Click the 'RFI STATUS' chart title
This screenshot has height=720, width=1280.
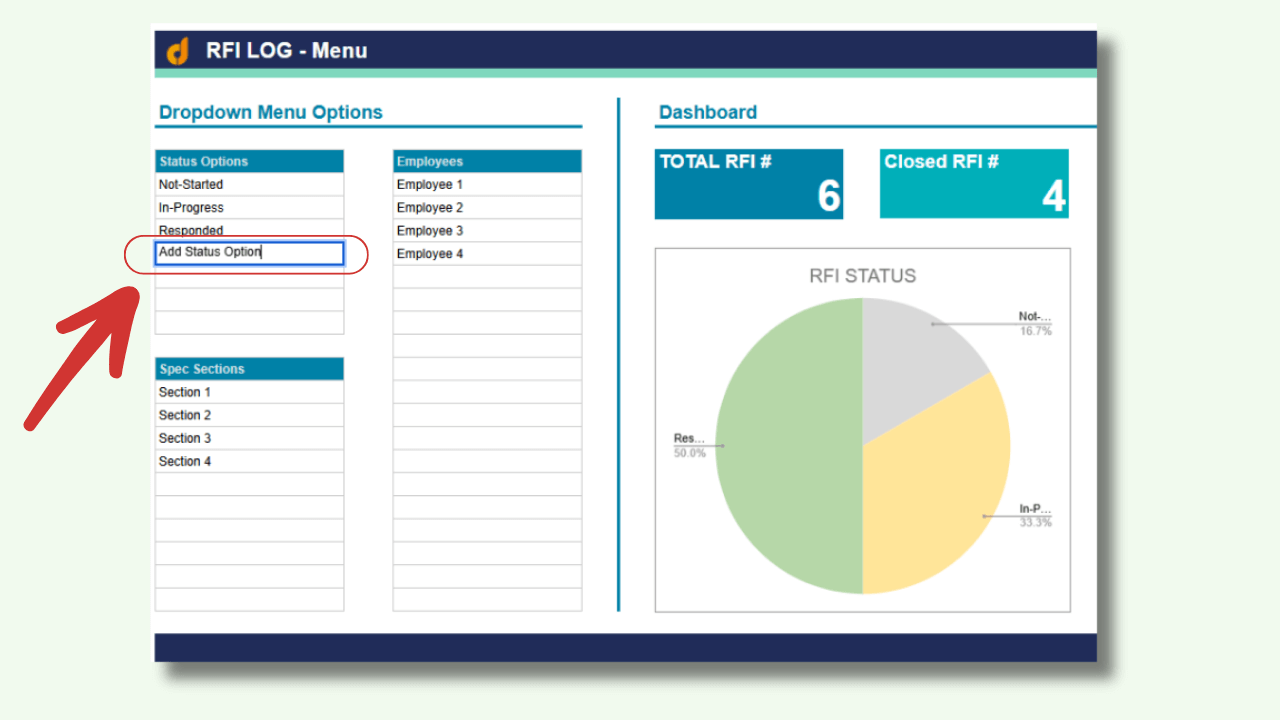click(862, 276)
